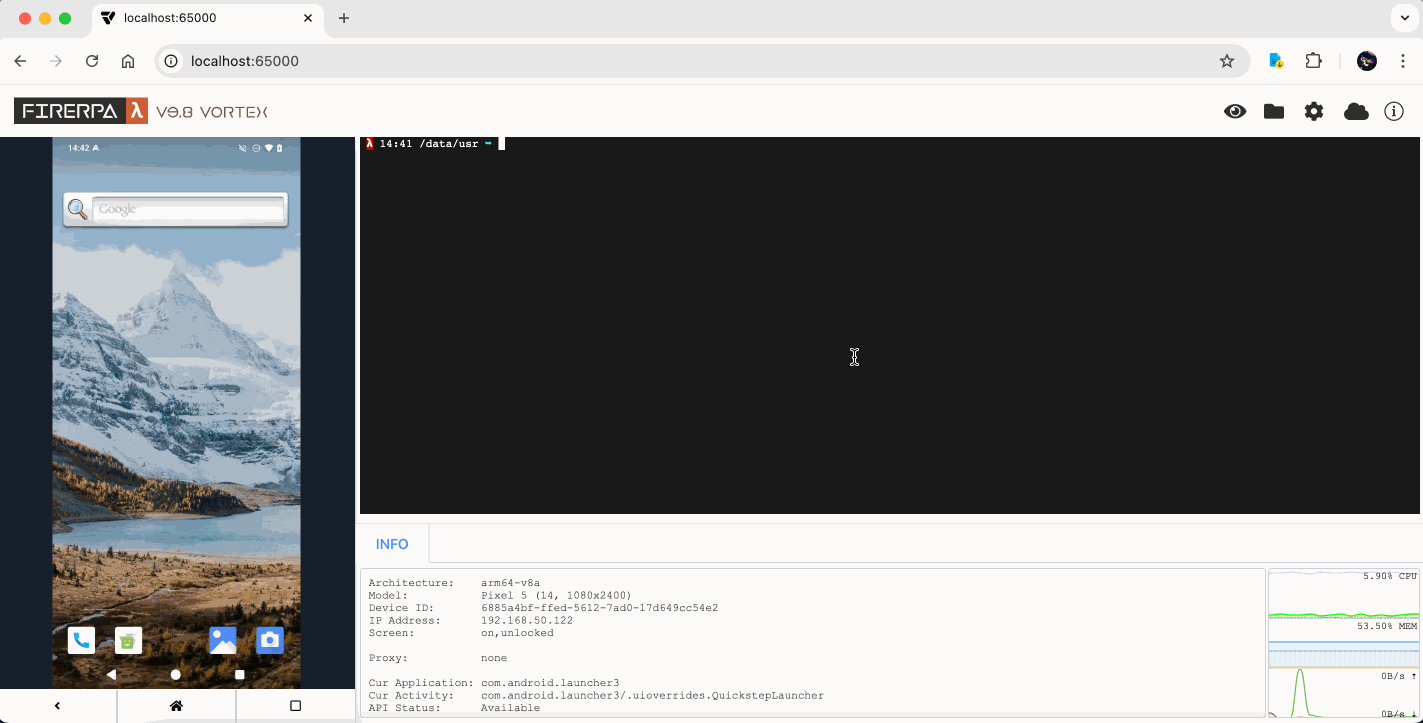Click the Back chevron button below device
The width and height of the screenshot is (1423, 723).
58,706
